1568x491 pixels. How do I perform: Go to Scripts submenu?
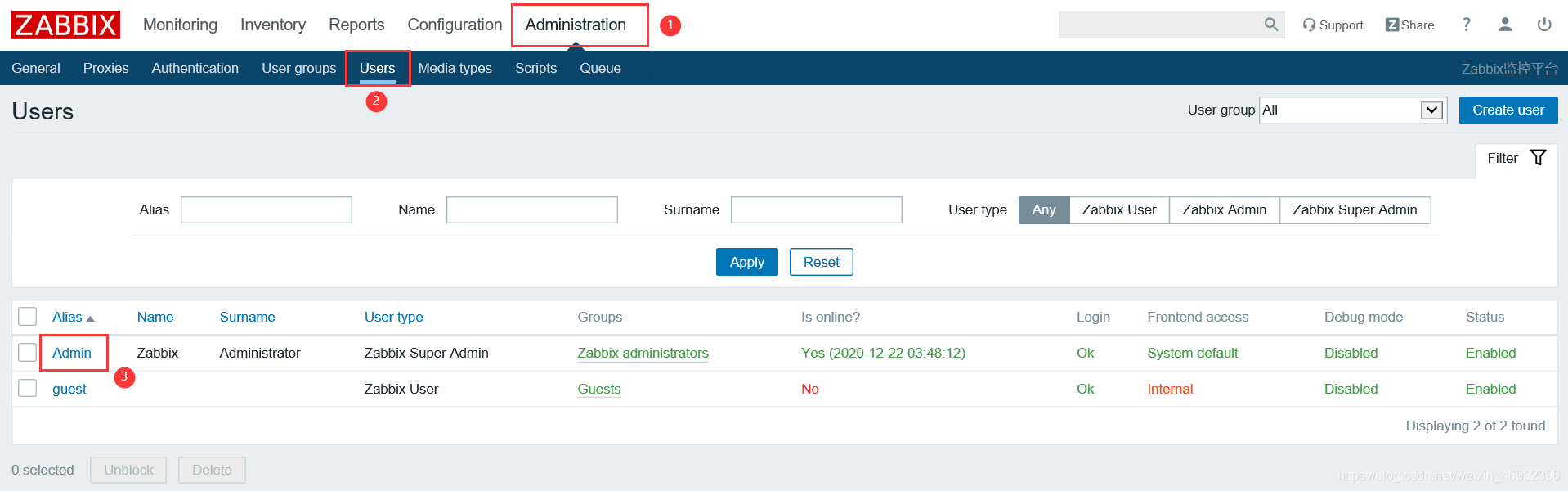click(x=536, y=68)
